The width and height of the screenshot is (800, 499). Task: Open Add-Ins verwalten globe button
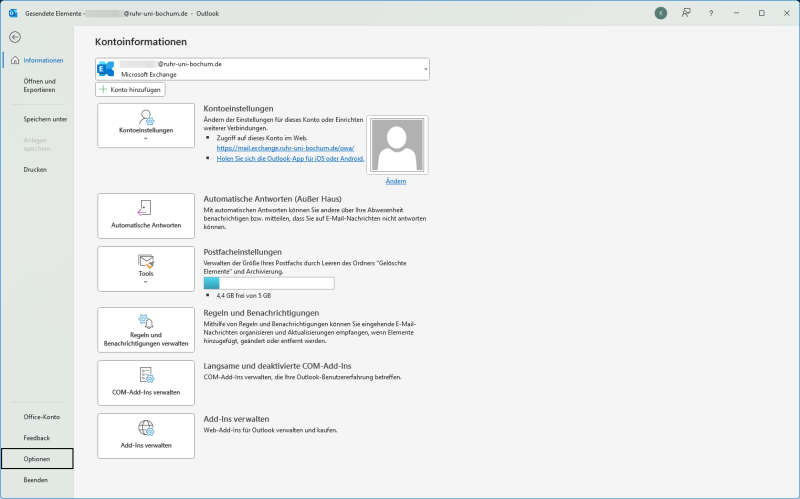146,435
